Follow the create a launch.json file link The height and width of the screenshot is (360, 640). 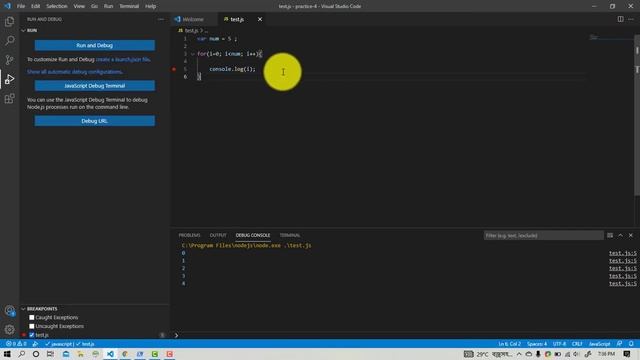[x=123, y=60]
